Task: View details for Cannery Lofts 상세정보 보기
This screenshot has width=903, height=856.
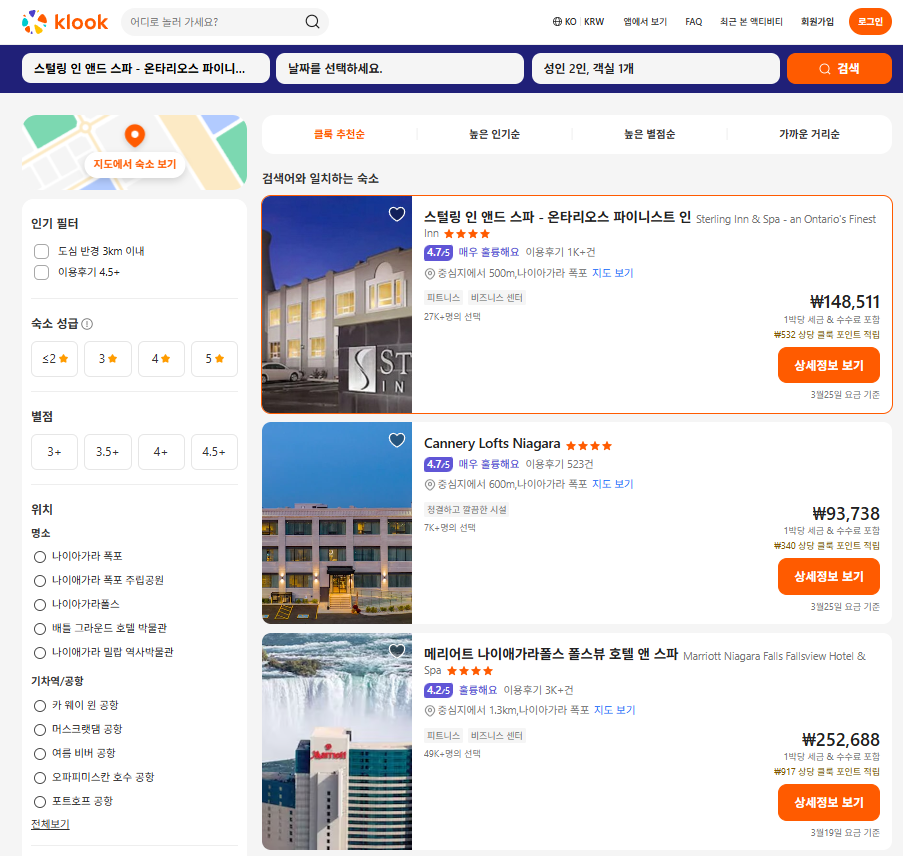Action: coord(829,577)
